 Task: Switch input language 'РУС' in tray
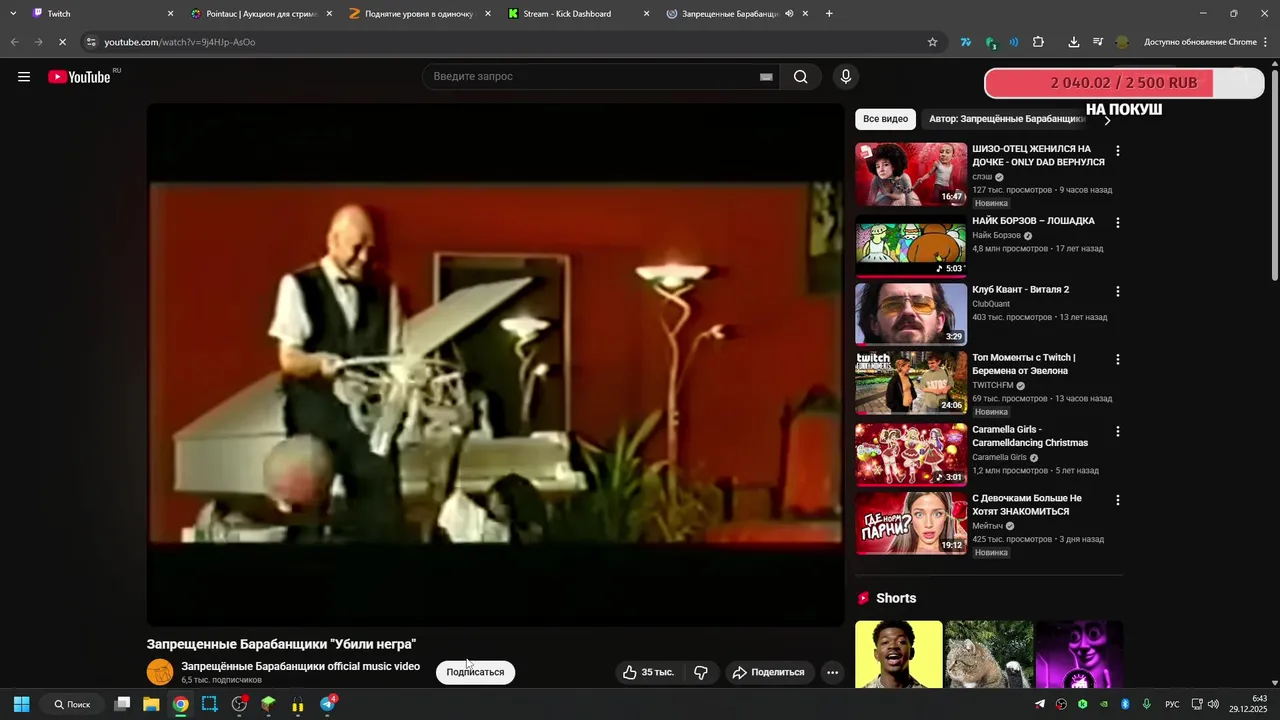tap(1172, 704)
